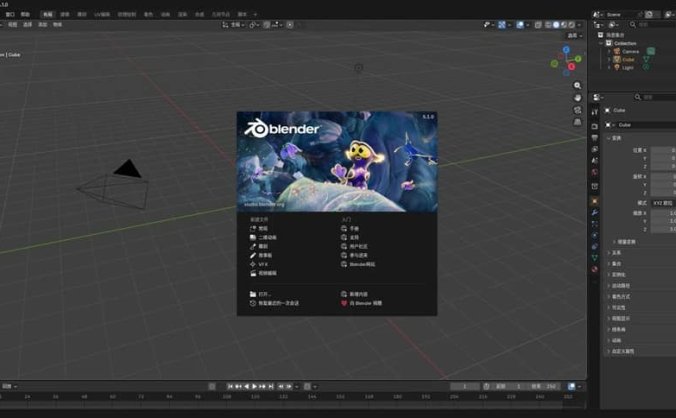Expand the 可见性 (Visibility) panel
The width and height of the screenshot is (676, 418).
[x=618, y=308]
